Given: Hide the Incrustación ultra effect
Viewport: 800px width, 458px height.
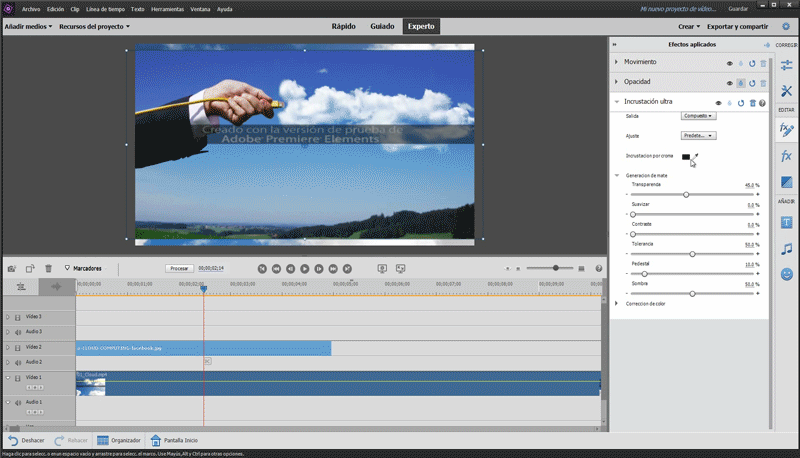Looking at the screenshot, I should 718,103.
